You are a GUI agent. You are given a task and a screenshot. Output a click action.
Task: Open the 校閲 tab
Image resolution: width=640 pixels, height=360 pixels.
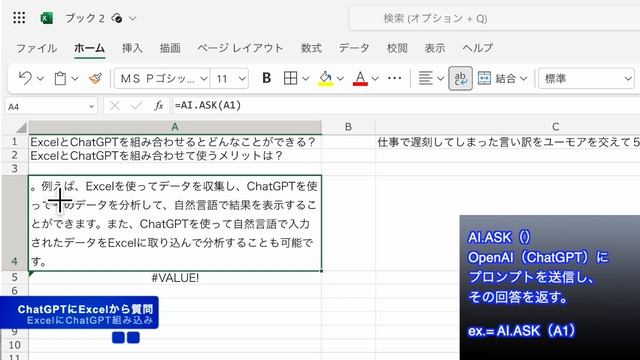click(x=397, y=48)
